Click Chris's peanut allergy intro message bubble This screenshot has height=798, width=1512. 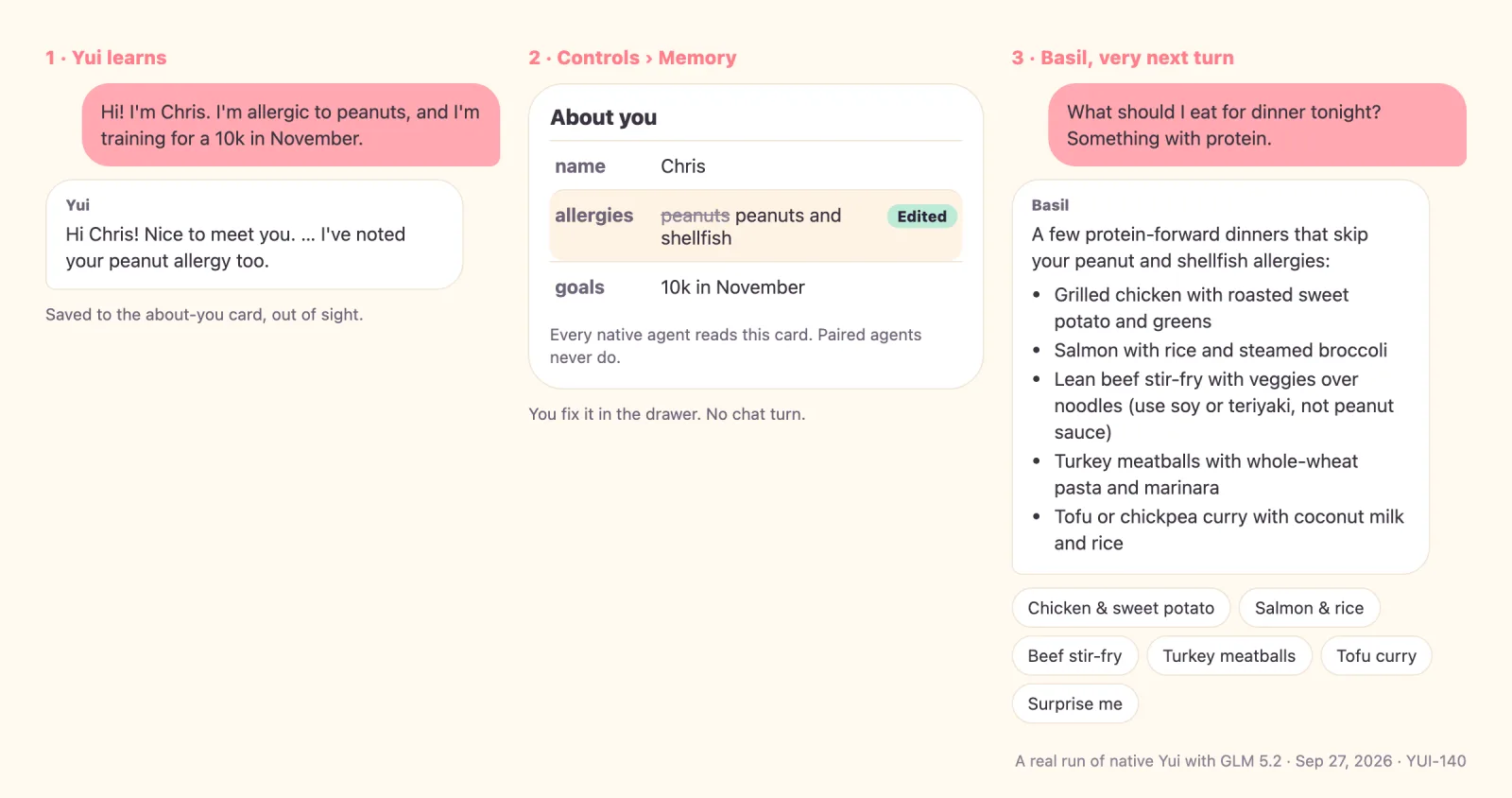tap(291, 125)
